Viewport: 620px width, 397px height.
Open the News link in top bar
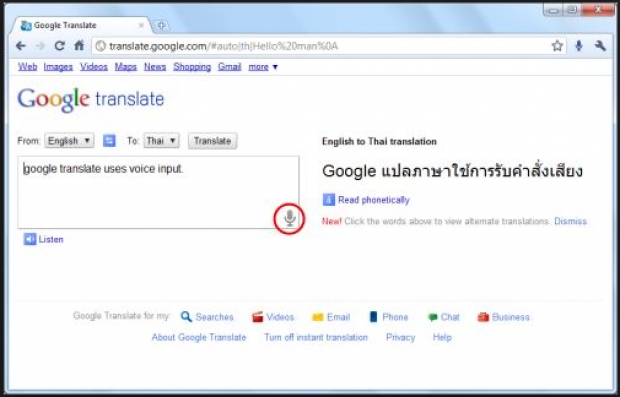155,67
